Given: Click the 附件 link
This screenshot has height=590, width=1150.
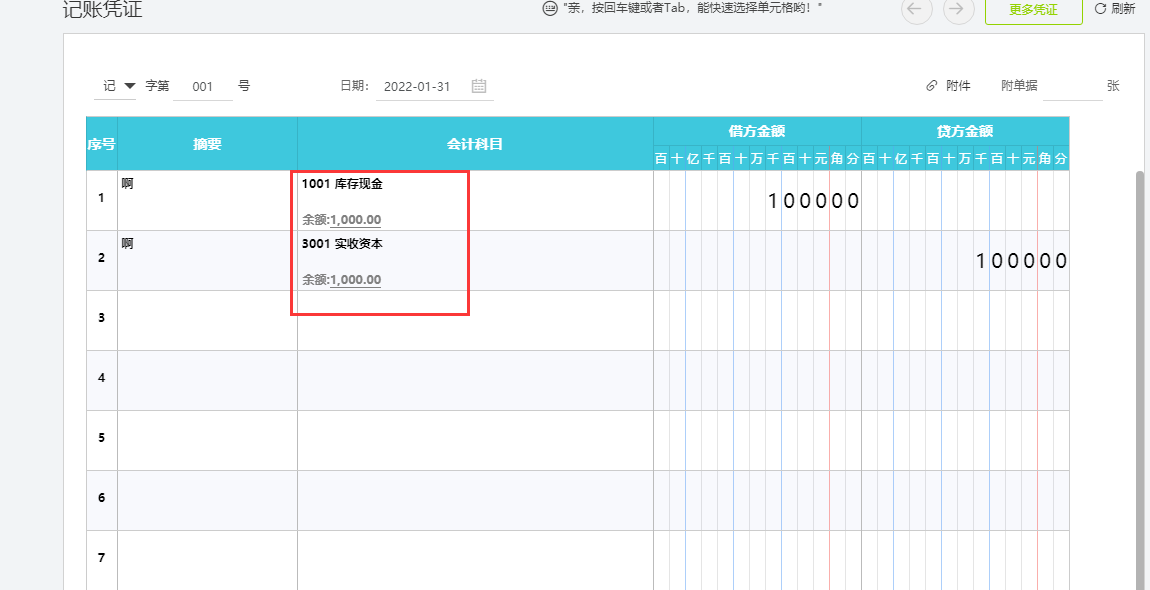Looking at the screenshot, I should pyautogui.click(x=958, y=86).
